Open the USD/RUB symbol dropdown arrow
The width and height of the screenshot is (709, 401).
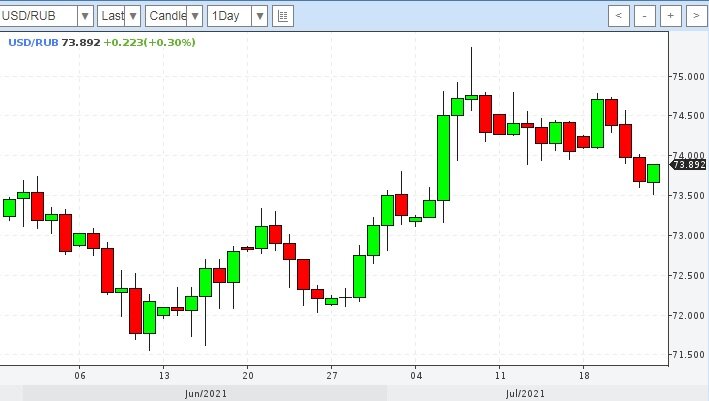click(x=85, y=16)
